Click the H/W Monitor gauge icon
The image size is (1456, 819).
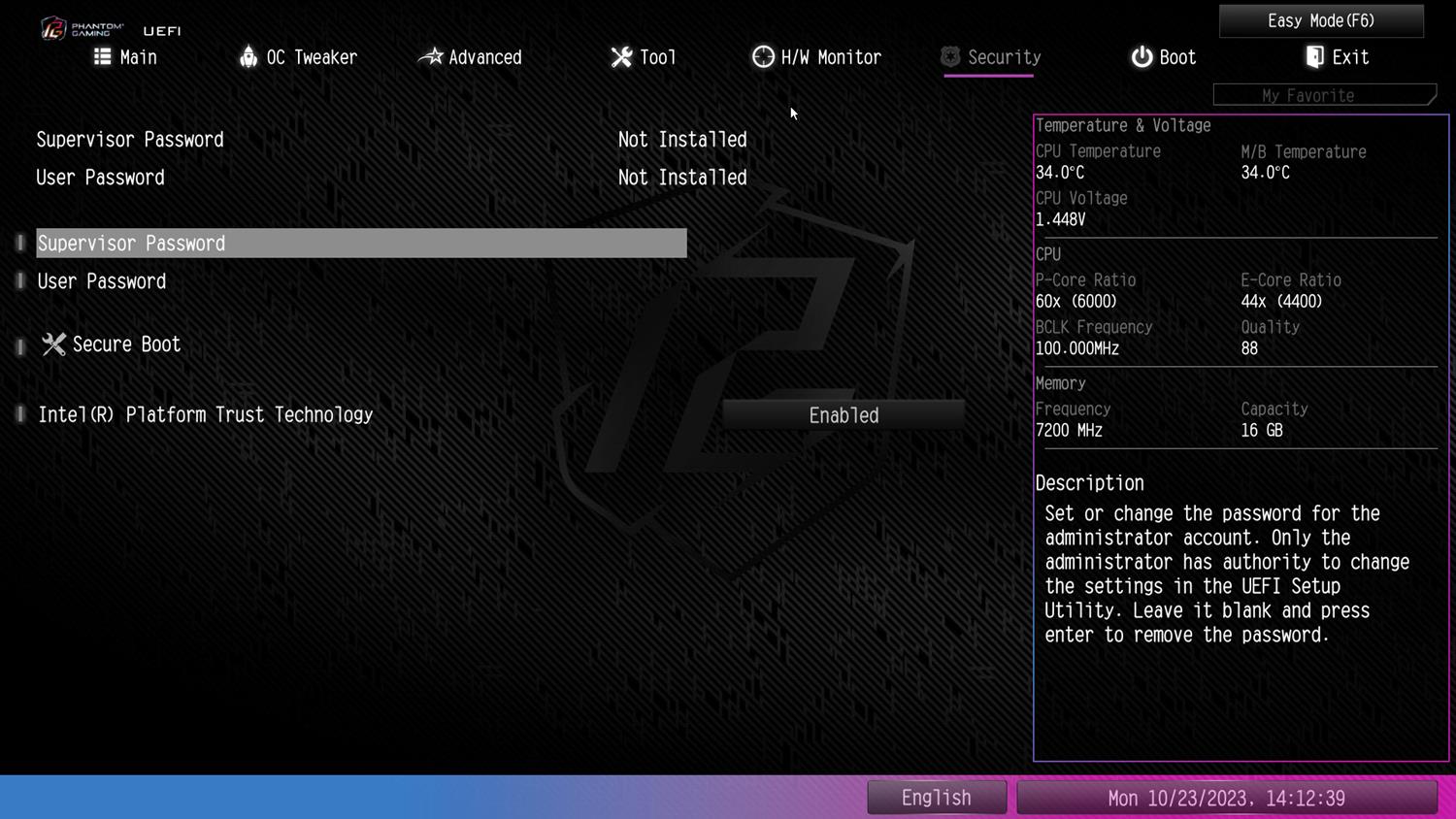pyautogui.click(x=763, y=57)
